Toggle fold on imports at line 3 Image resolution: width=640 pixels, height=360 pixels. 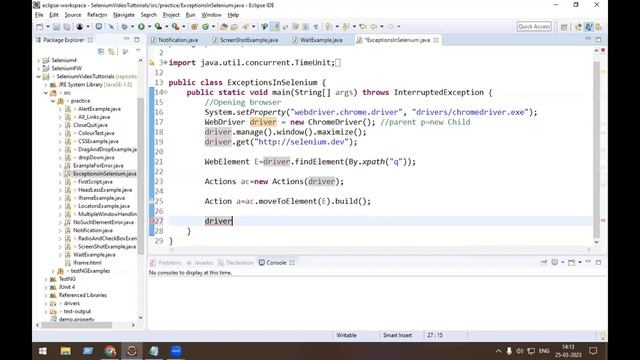165,62
